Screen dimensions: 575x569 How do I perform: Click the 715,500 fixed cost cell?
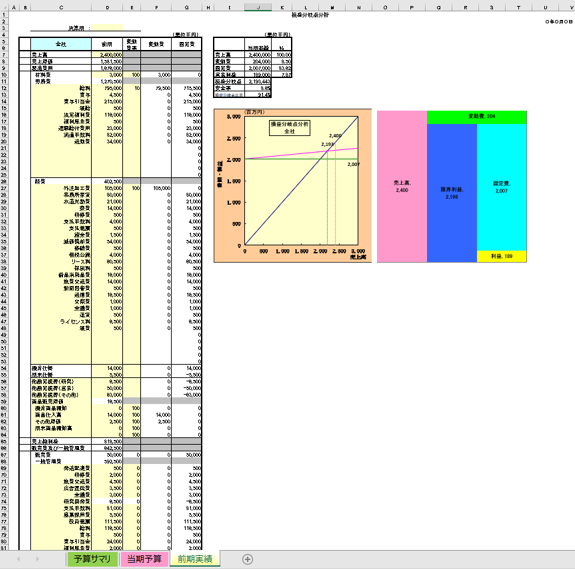tap(187, 88)
